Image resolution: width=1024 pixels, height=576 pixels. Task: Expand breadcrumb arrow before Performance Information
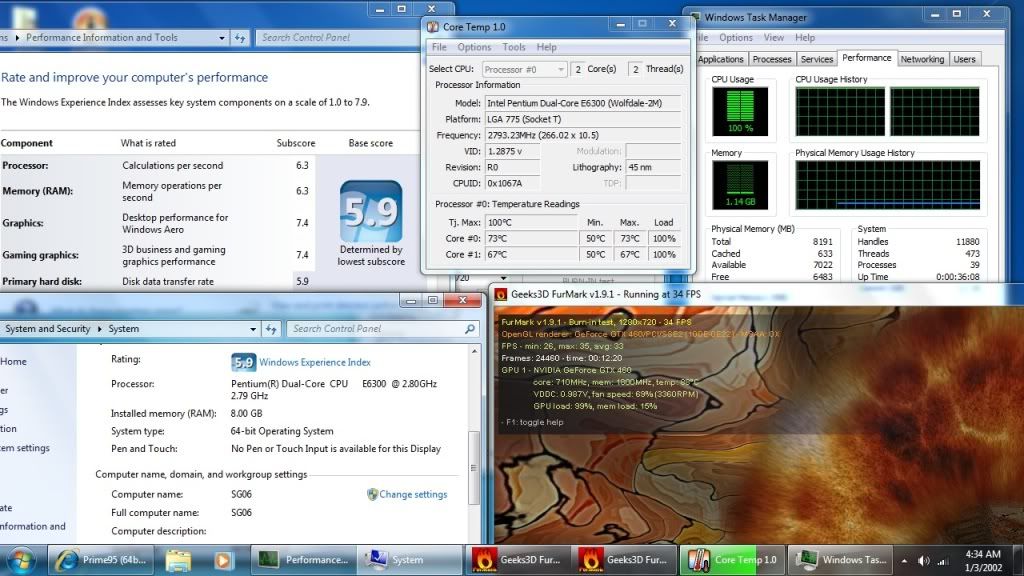(17, 38)
